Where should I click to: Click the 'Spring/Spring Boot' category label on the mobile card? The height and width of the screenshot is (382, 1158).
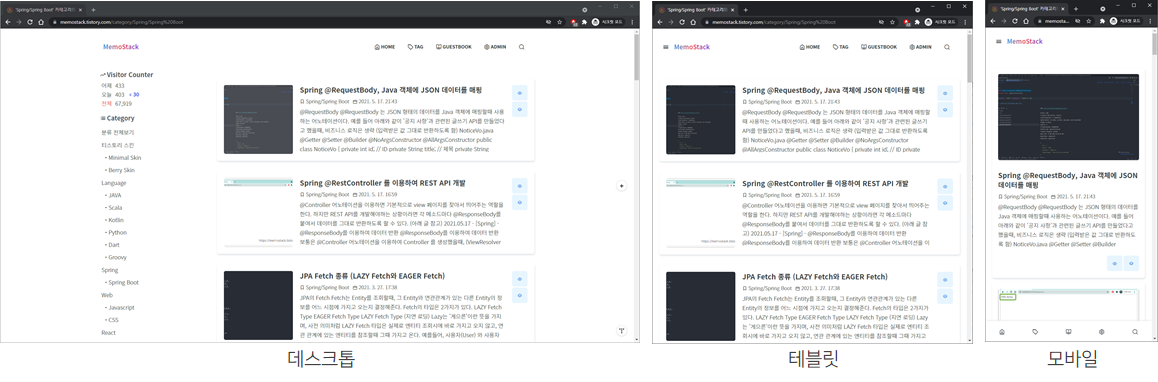(1025, 197)
